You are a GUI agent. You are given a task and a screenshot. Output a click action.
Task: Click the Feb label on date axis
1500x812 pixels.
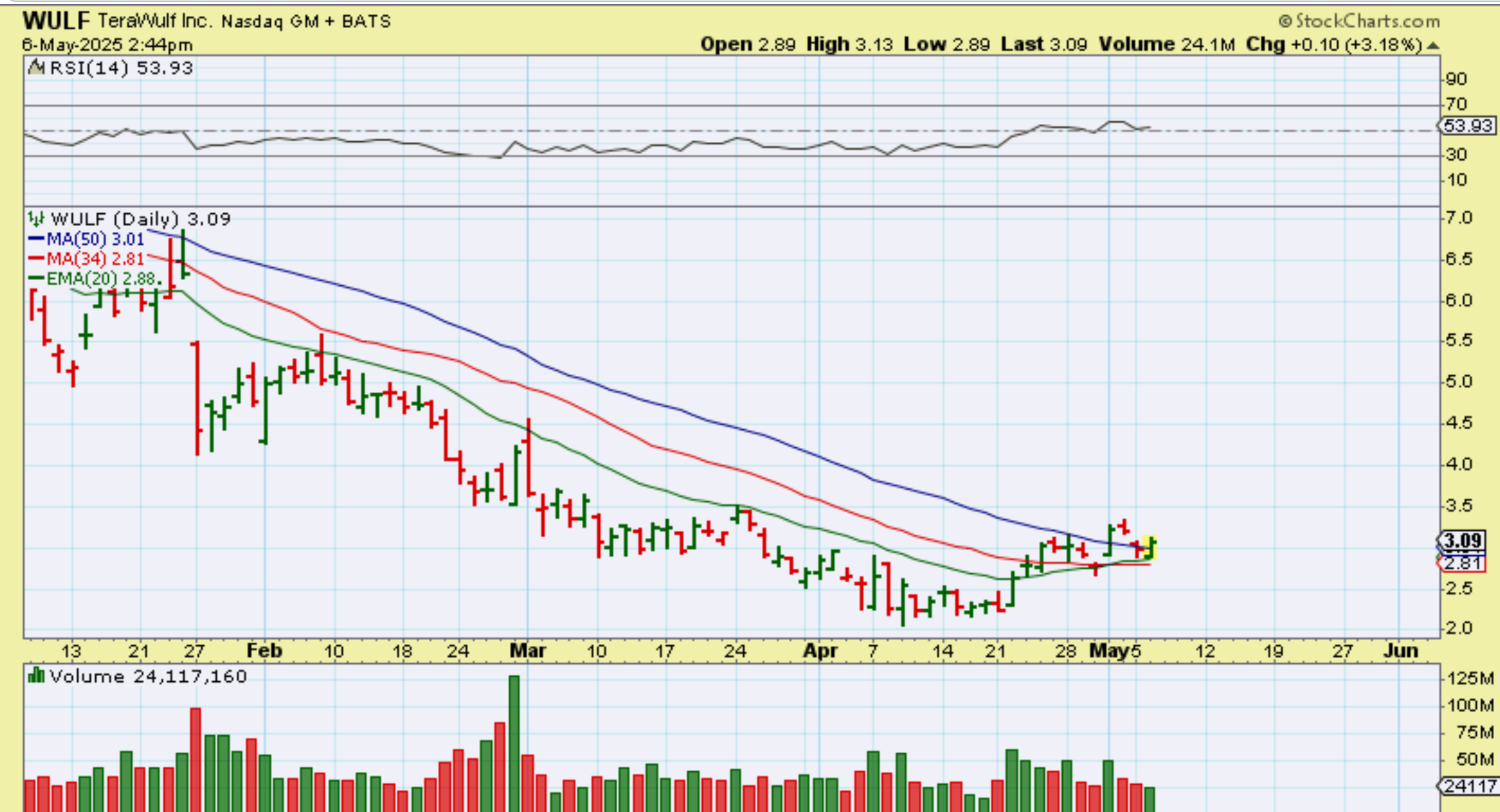click(264, 651)
